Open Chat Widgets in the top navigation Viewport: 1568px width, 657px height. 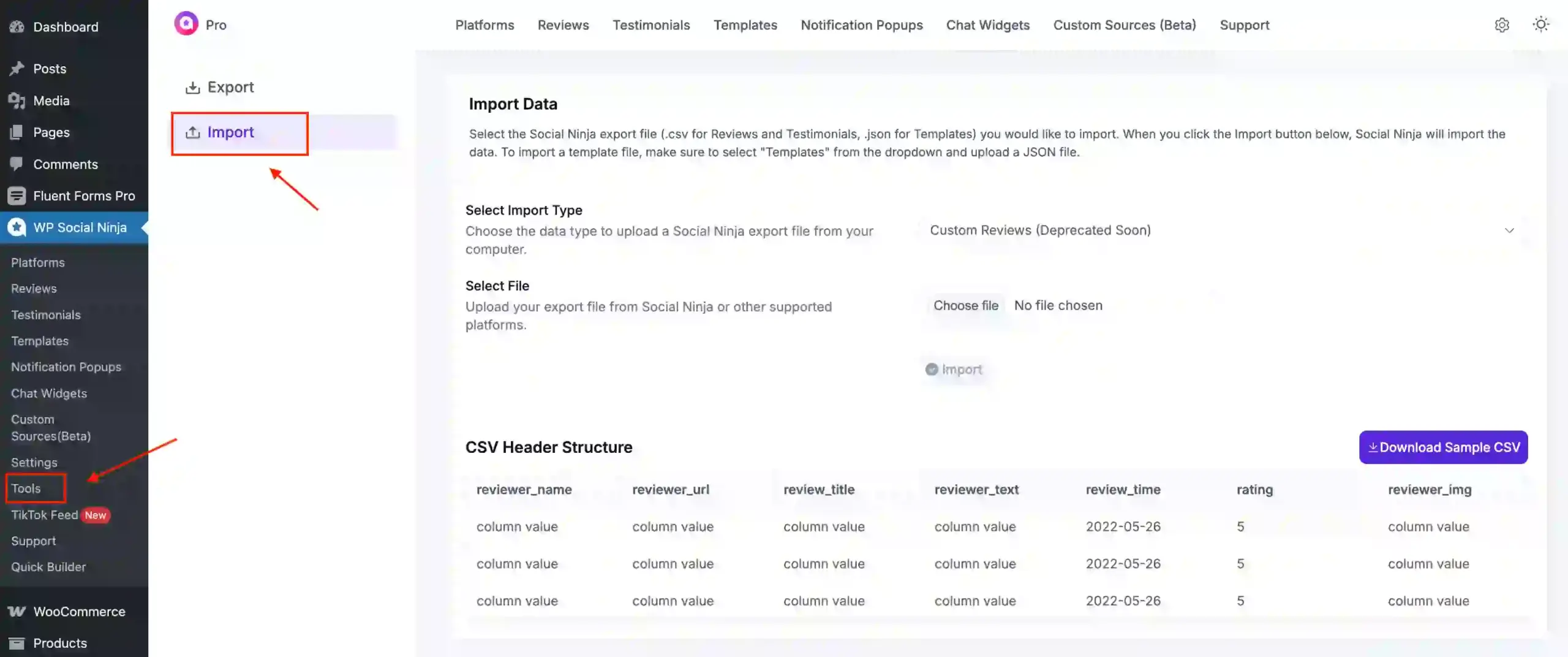[x=988, y=25]
